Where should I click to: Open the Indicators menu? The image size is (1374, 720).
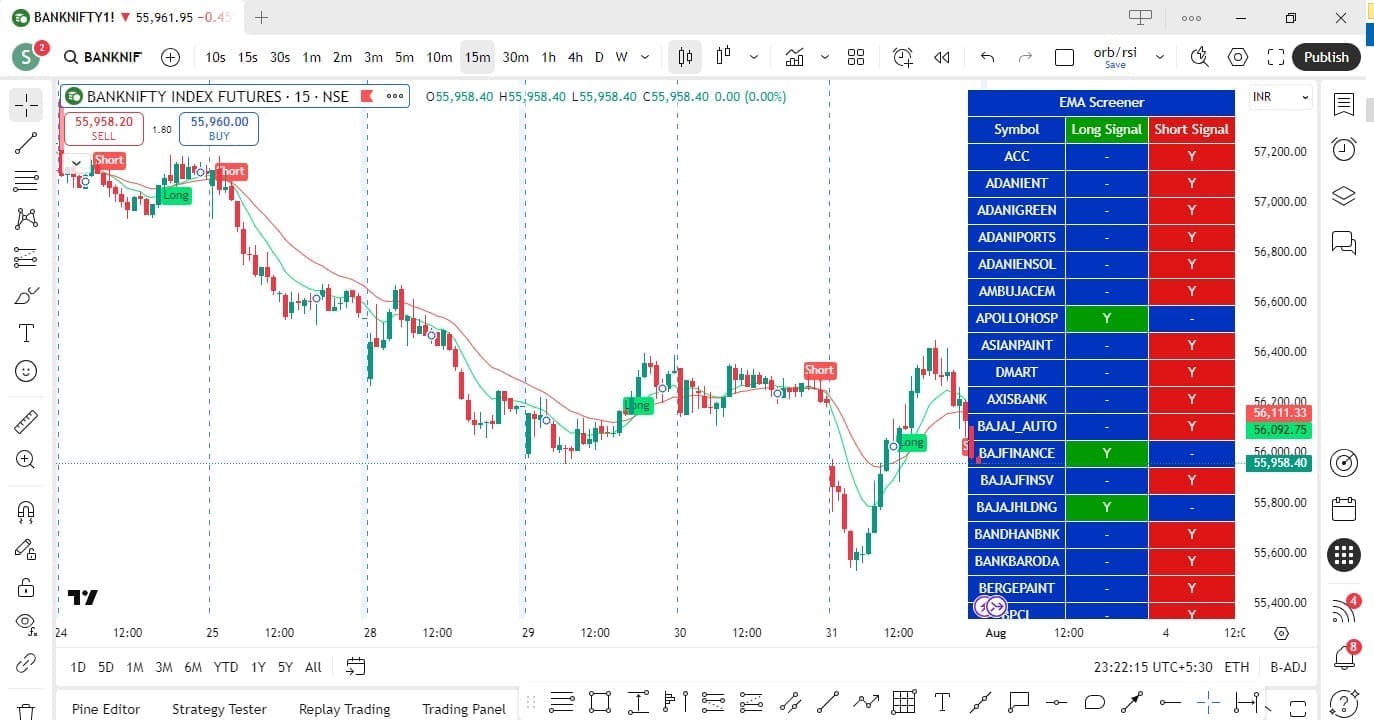[x=795, y=57]
